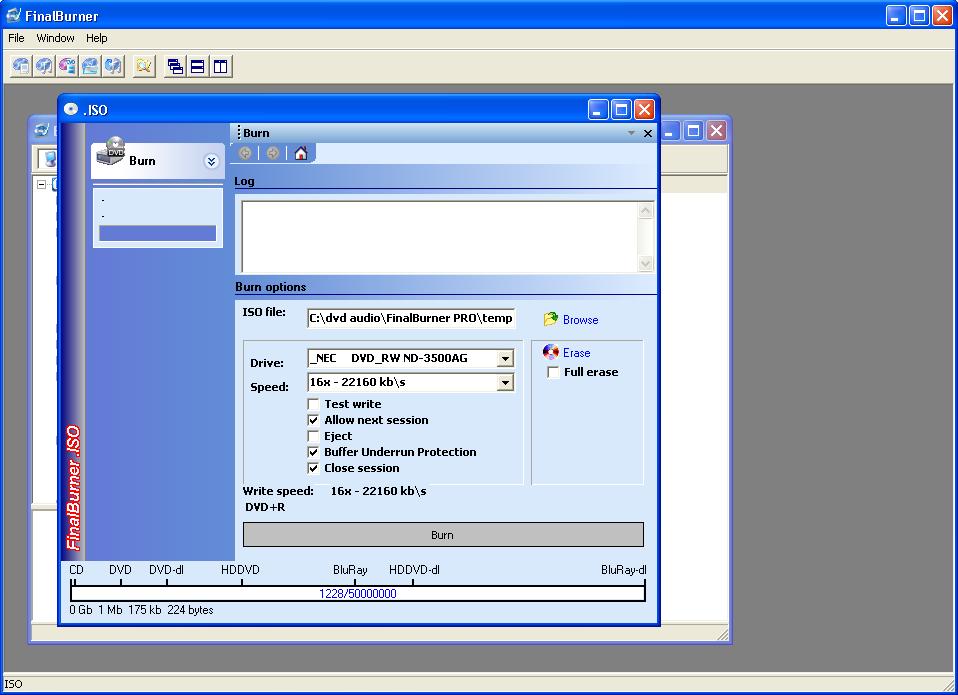Image resolution: width=958 pixels, height=695 pixels.
Task: Close the background child window
Action: click(716, 131)
